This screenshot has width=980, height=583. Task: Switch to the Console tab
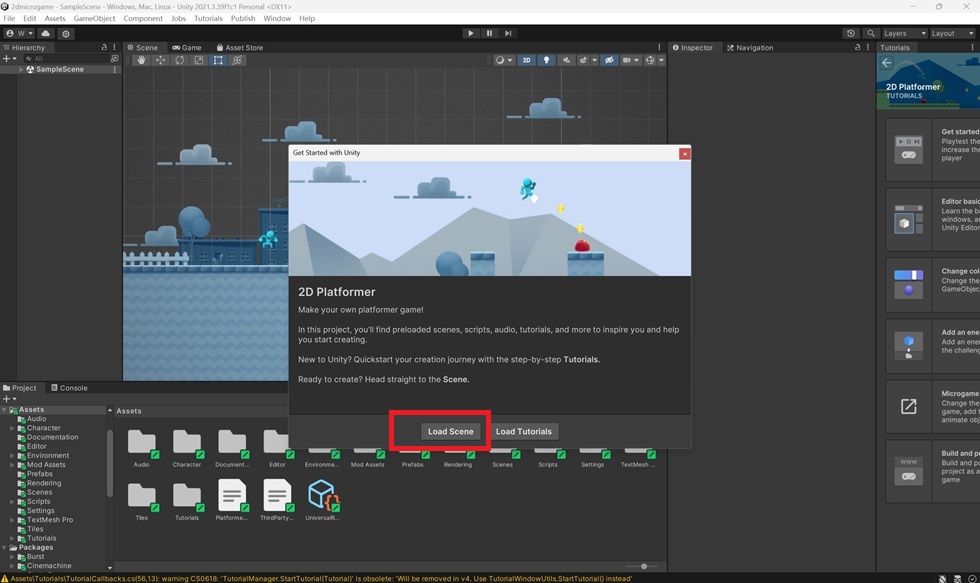click(x=69, y=388)
